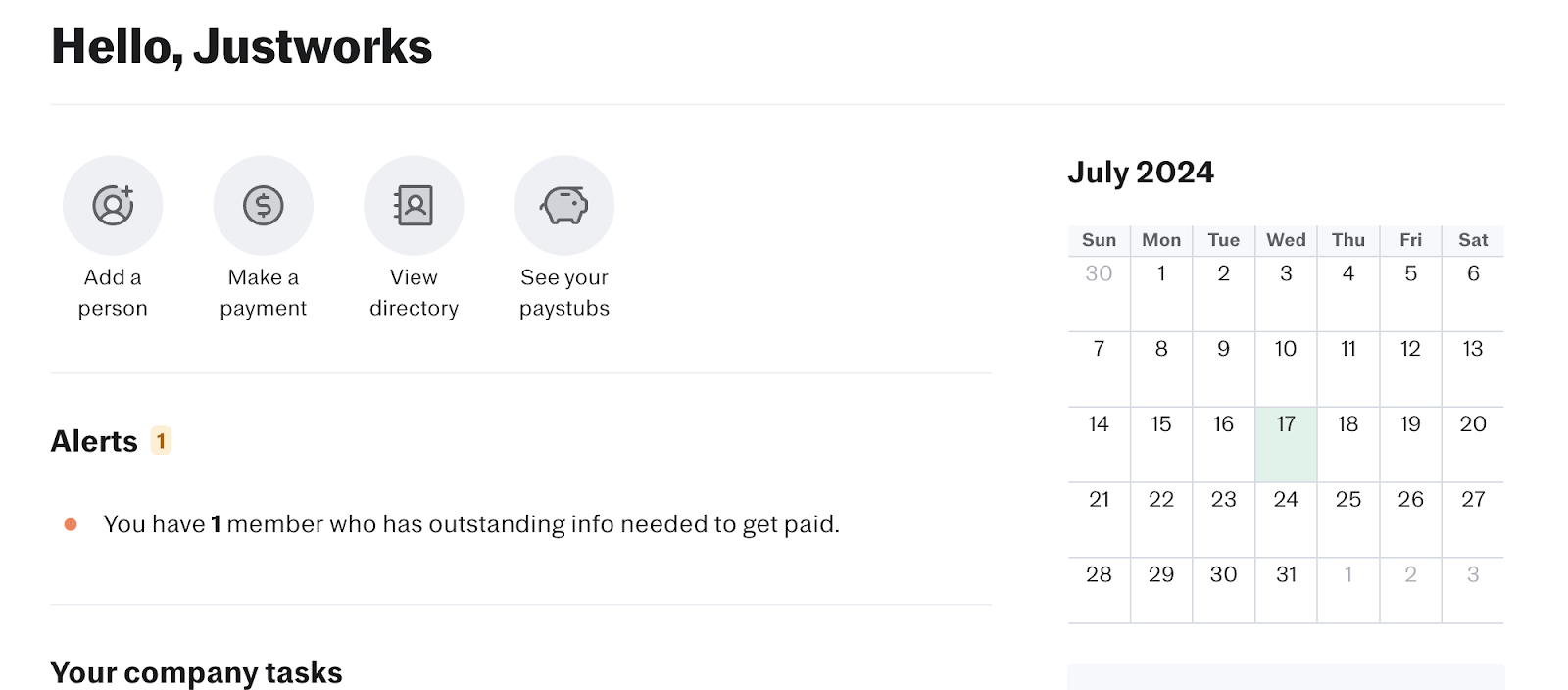Open the Make a payment dollar icon
1568x690 pixels.
tap(263, 206)
